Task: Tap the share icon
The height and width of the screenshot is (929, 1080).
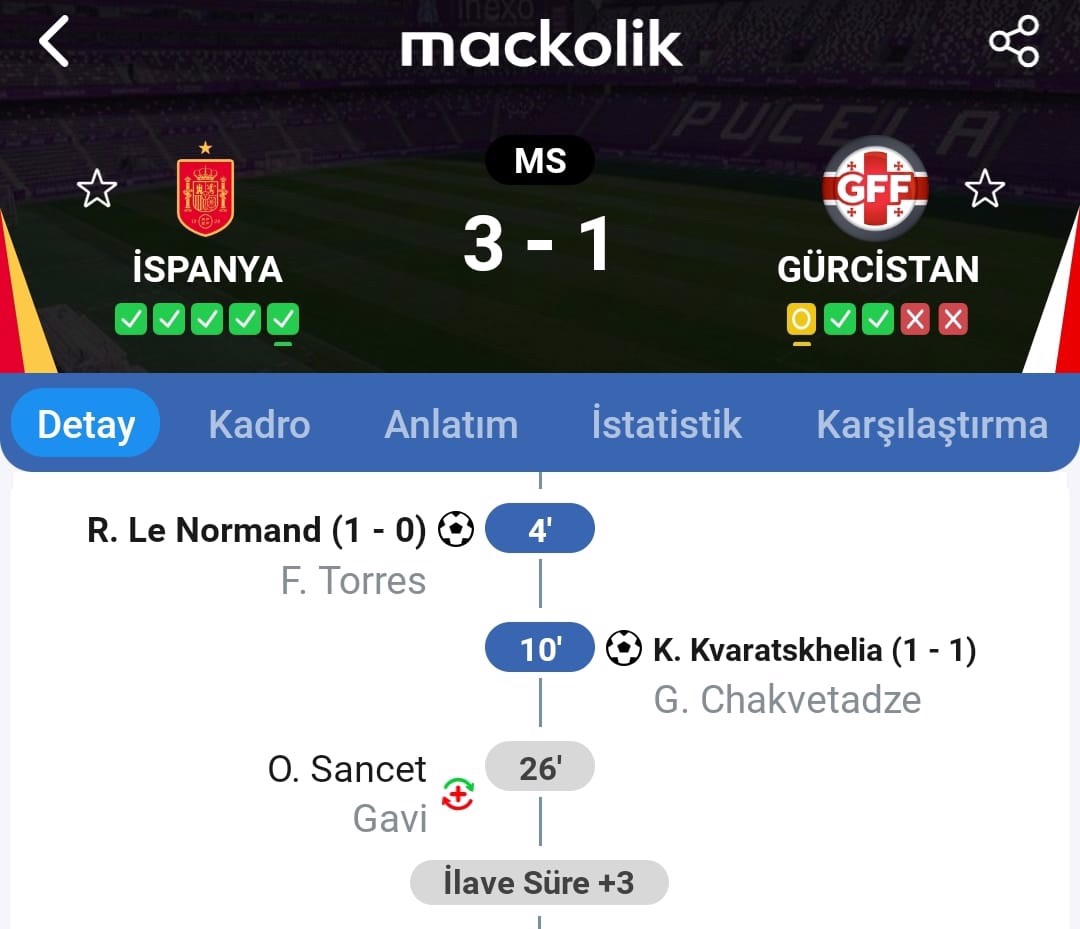Action: pyautogui.click(x=1014, y=41)
